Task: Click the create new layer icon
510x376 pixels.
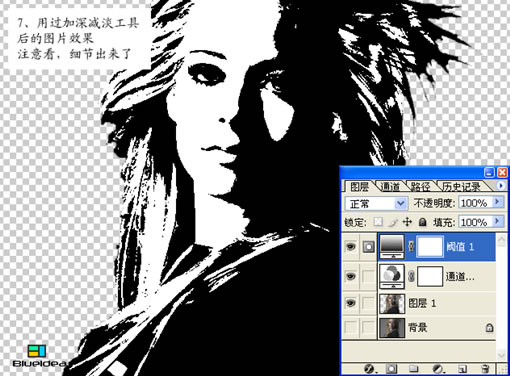Action: coord(462,369)
